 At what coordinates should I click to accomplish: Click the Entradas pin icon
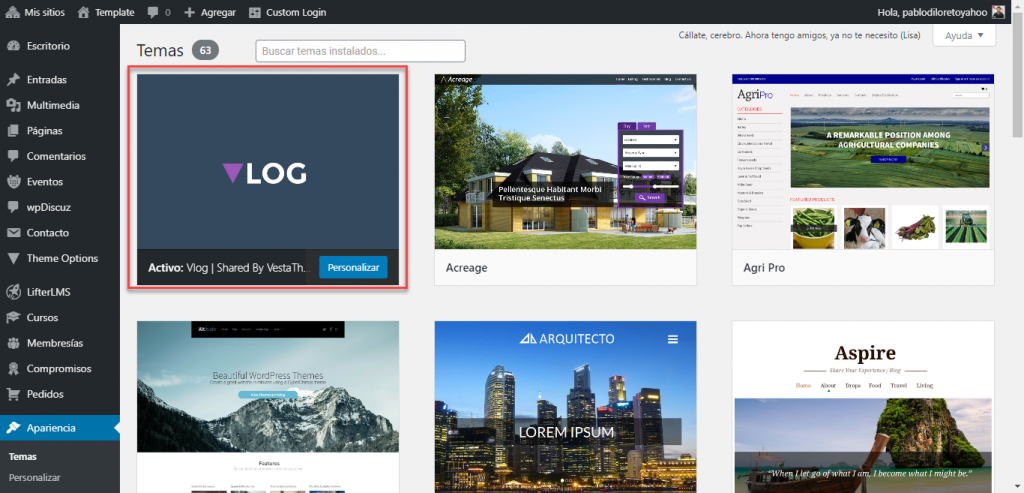tap(13, 80)
